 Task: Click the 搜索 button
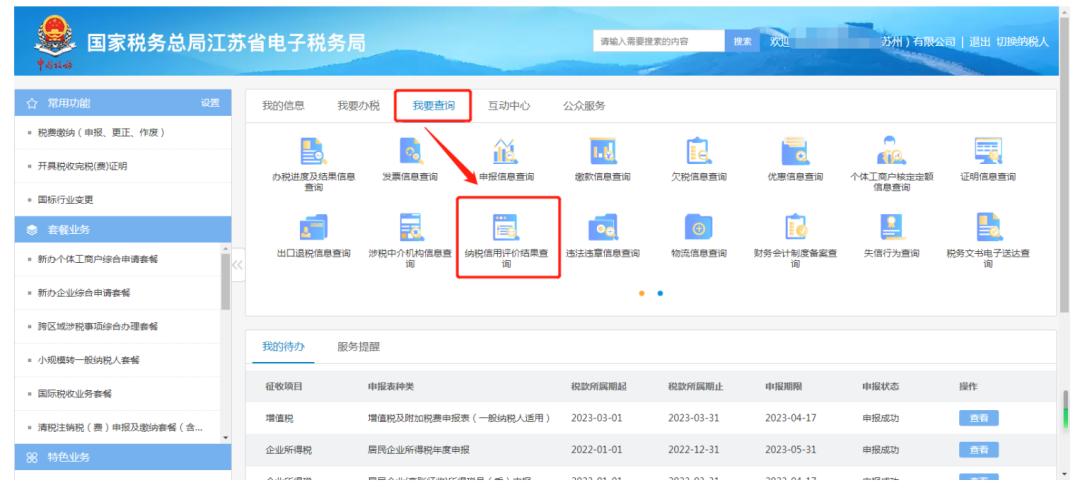(743, 41)
